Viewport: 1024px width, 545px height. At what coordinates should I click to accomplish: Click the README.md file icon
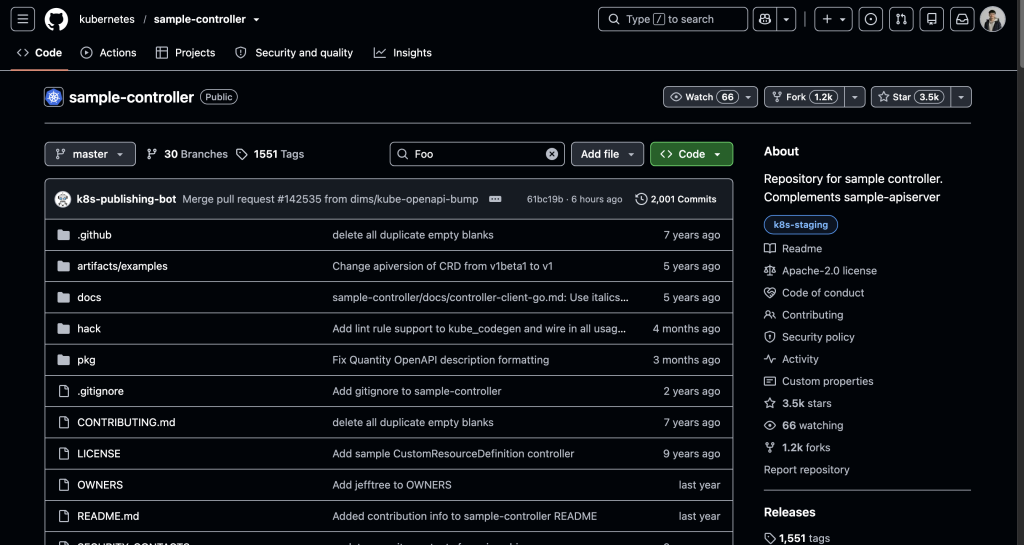pos(63,516)
